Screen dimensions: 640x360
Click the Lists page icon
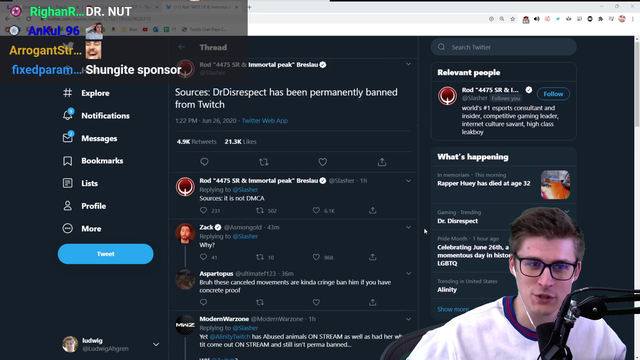click(68, 183)
